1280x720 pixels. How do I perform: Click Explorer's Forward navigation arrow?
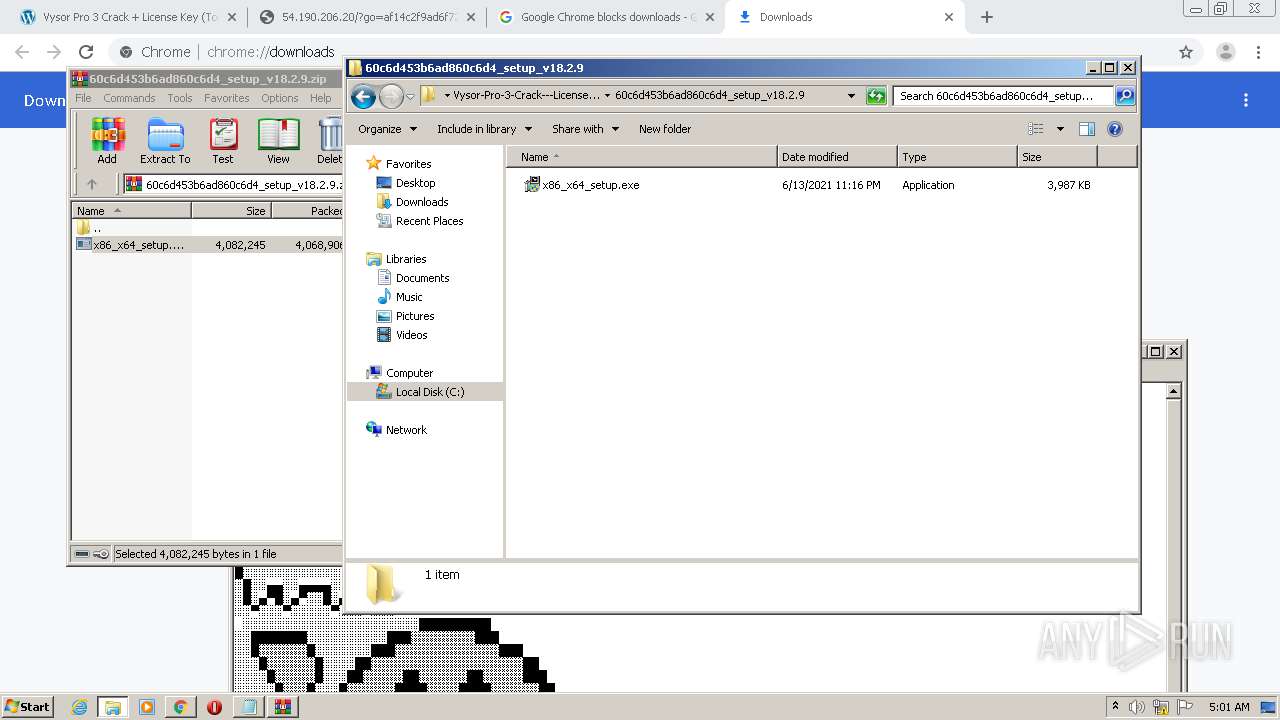click(391, 96)
